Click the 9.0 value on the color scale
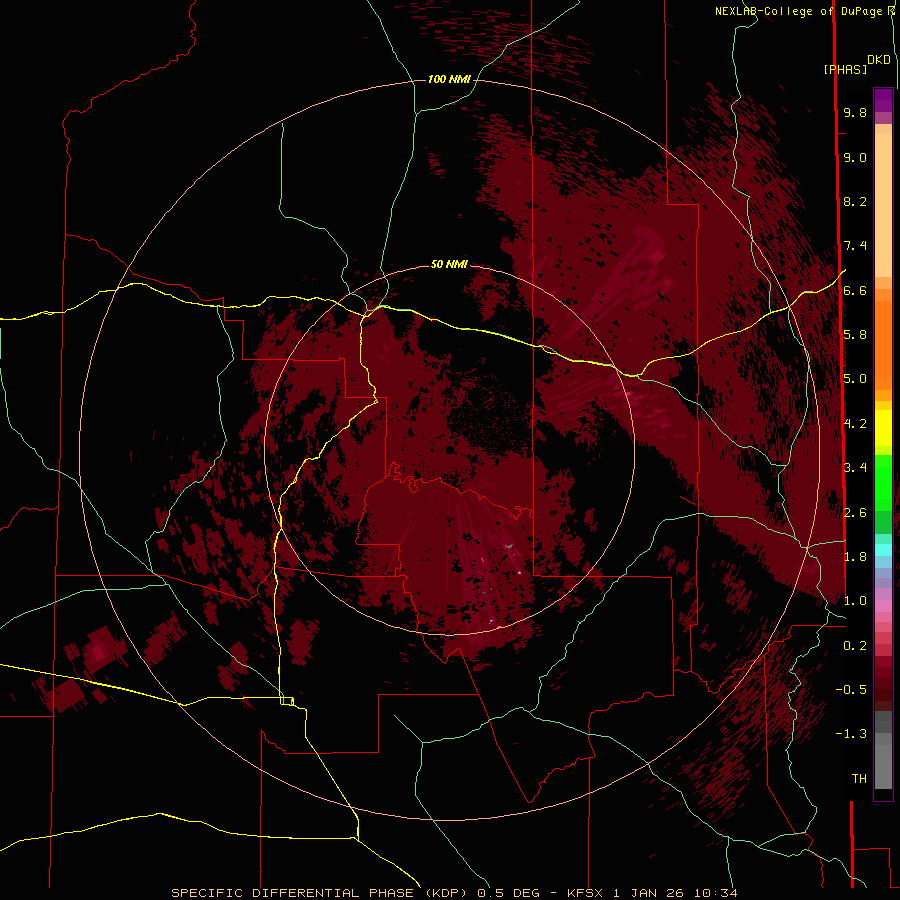This screenshot has width=900, height=900. click(855, 157)
